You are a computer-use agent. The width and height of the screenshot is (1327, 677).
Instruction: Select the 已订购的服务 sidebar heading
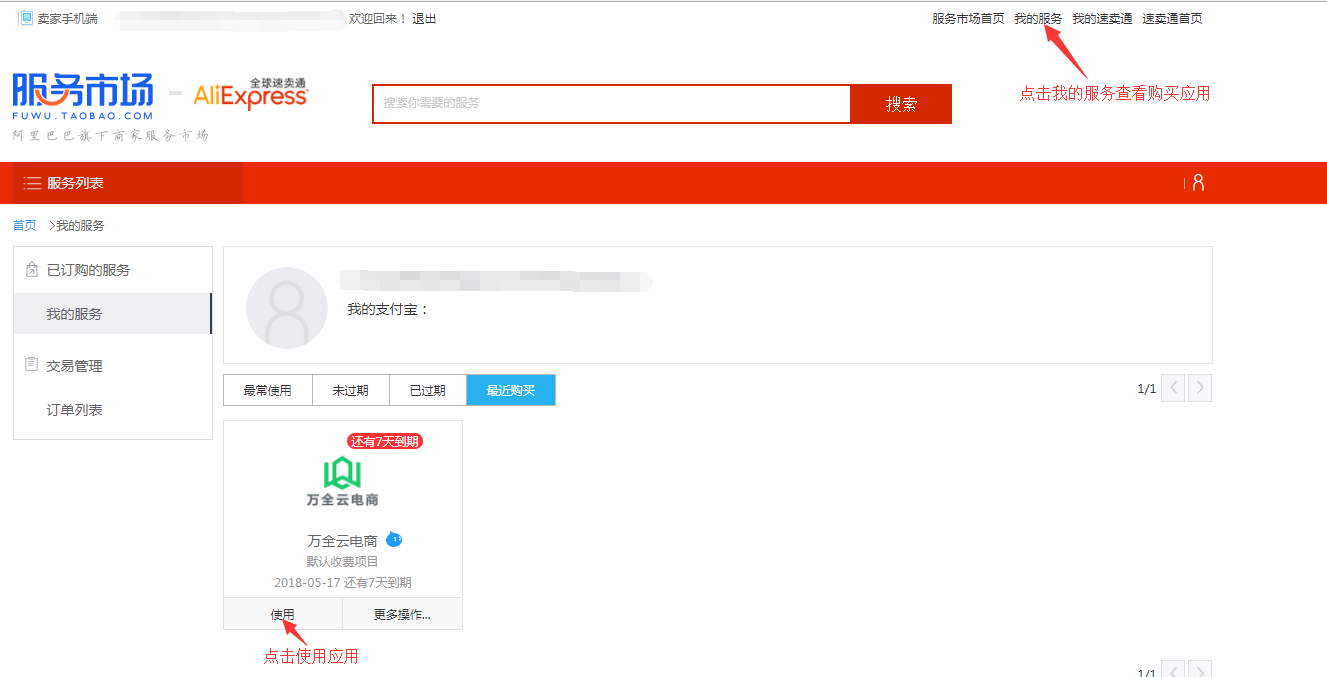88,270
